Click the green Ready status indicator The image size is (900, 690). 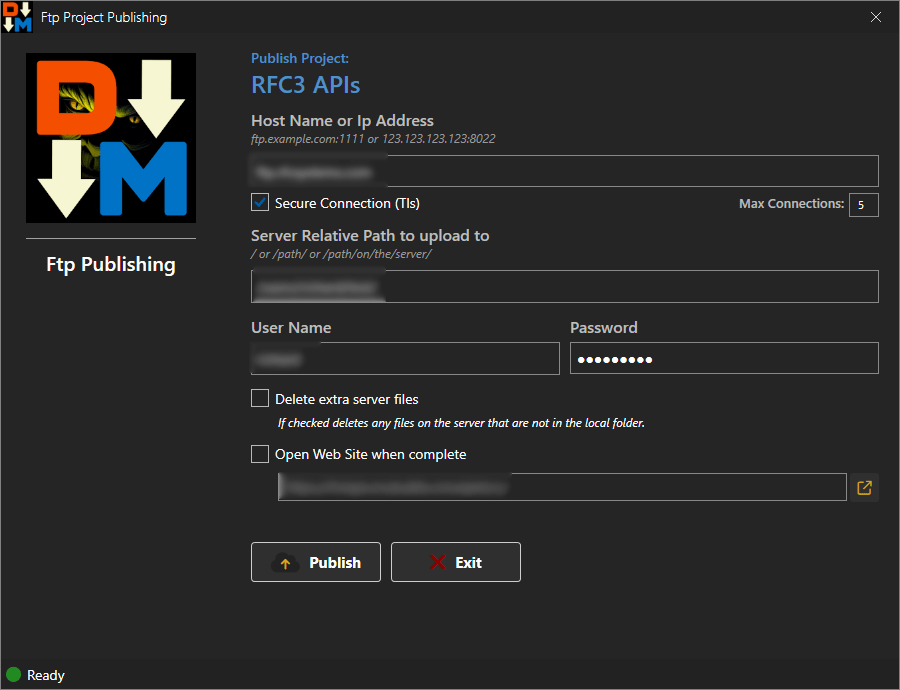pos(14,675)
